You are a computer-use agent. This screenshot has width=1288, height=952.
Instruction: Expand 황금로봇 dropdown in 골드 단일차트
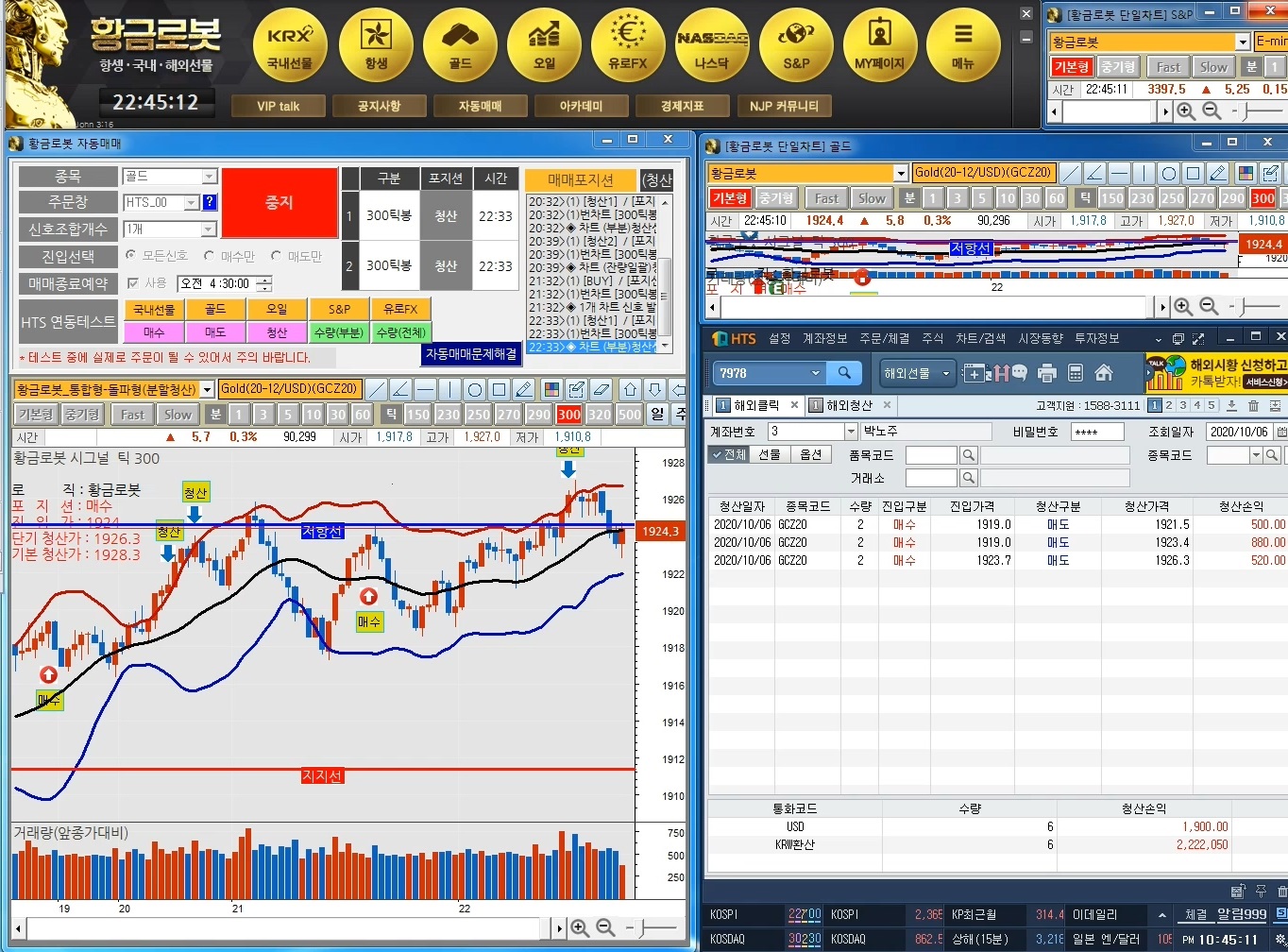tap(901, 173)
